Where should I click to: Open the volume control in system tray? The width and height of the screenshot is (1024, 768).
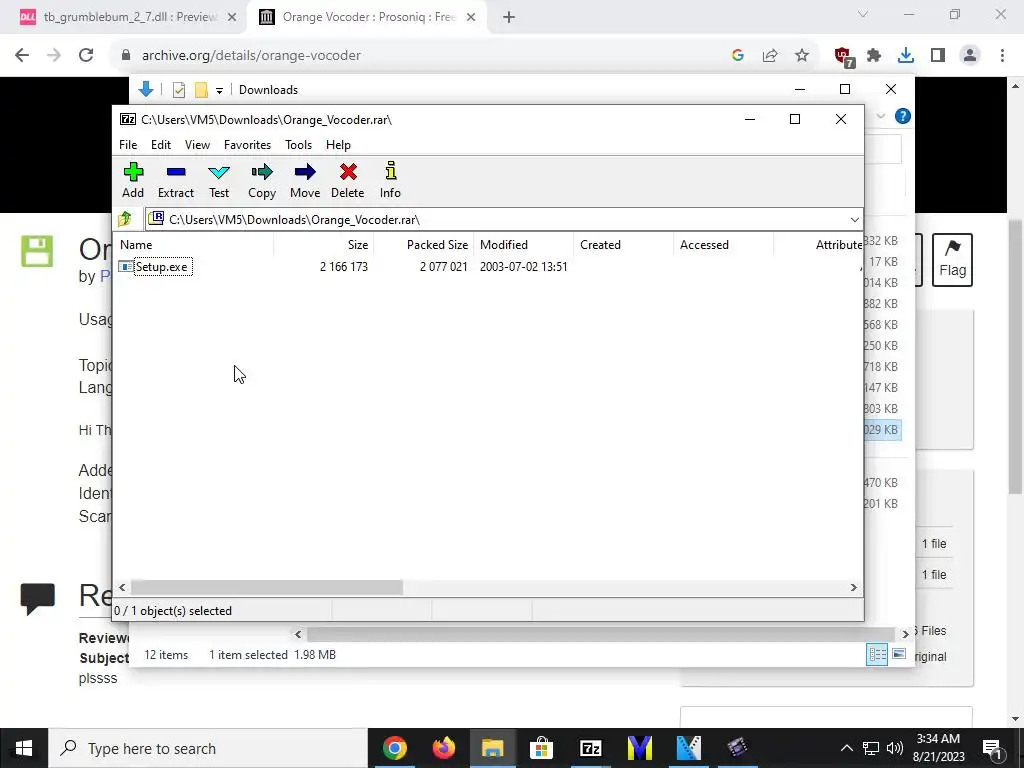point(895,748)
